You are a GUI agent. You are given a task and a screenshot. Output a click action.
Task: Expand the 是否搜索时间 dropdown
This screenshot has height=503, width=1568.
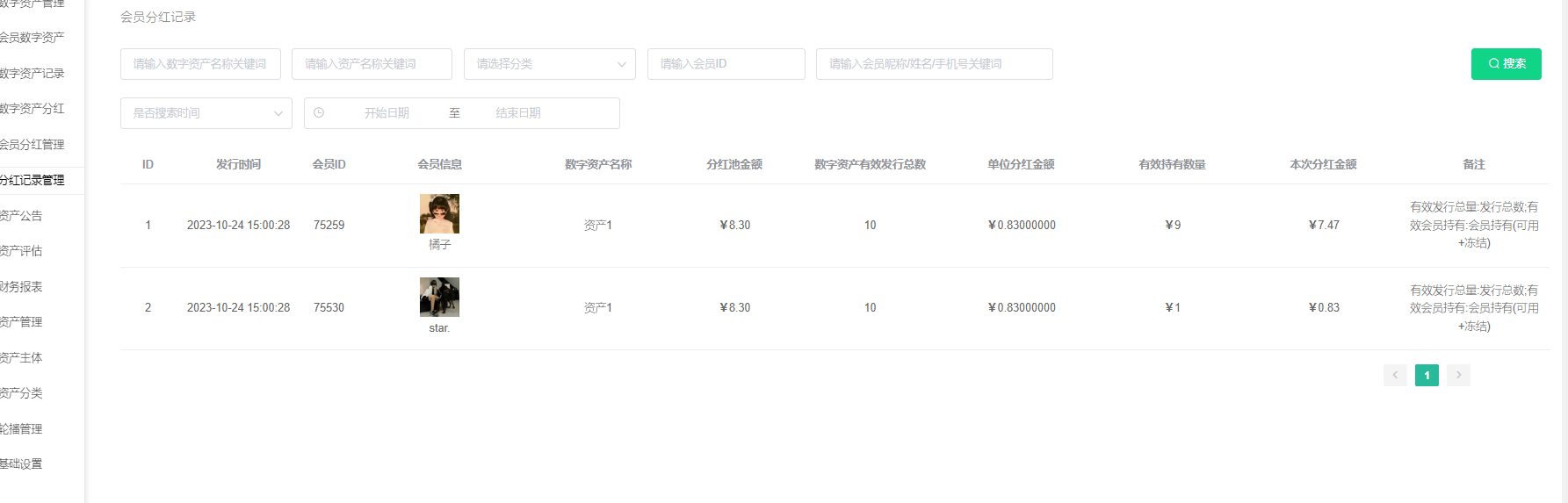(x=206, y=113)
